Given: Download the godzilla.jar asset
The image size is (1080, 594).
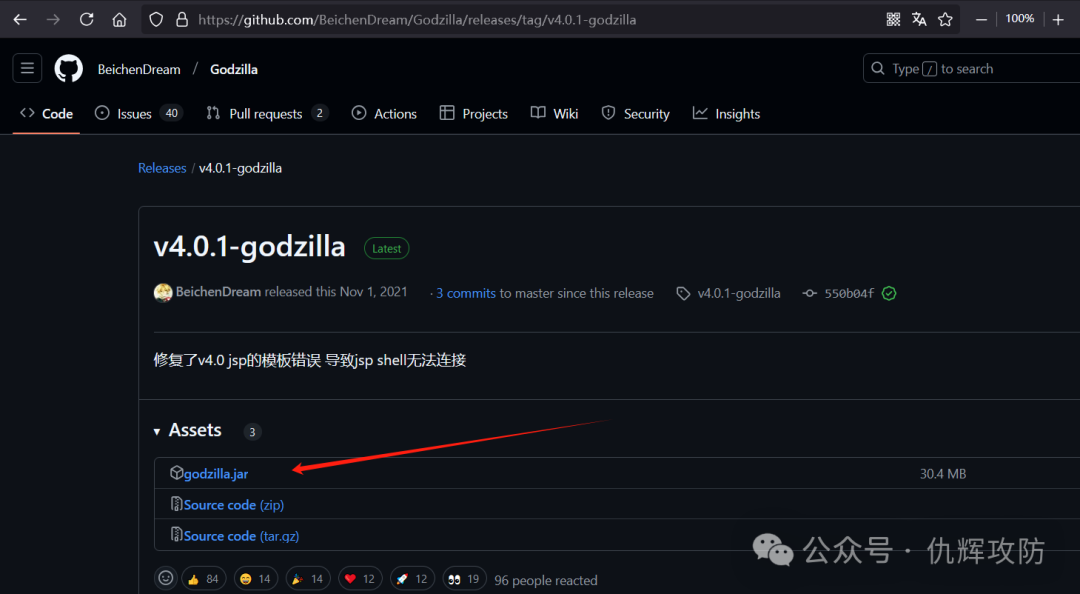Looking at the screenshot, I should (216, 473).
